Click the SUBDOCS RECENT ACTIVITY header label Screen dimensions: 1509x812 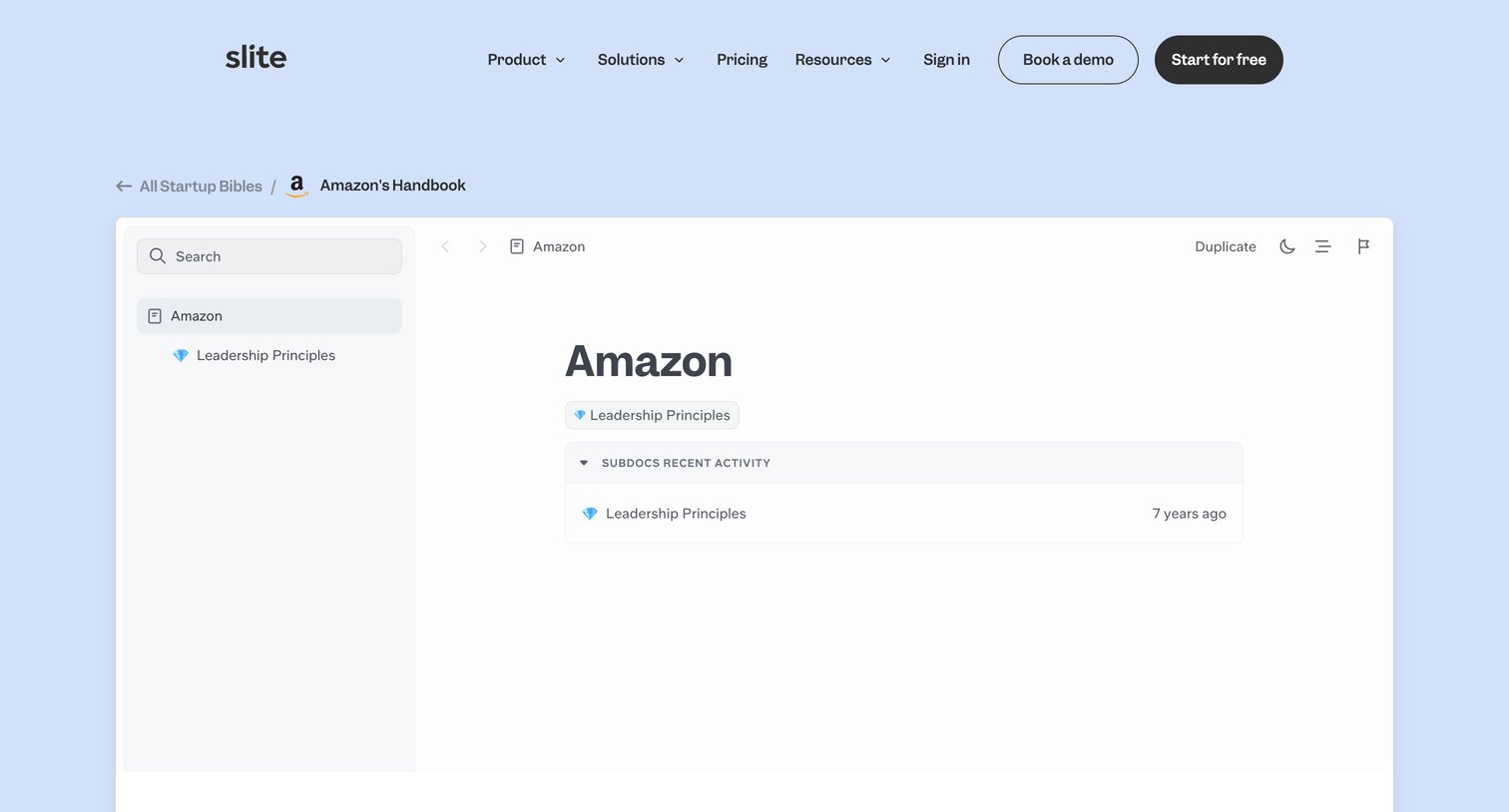[686, 463]
